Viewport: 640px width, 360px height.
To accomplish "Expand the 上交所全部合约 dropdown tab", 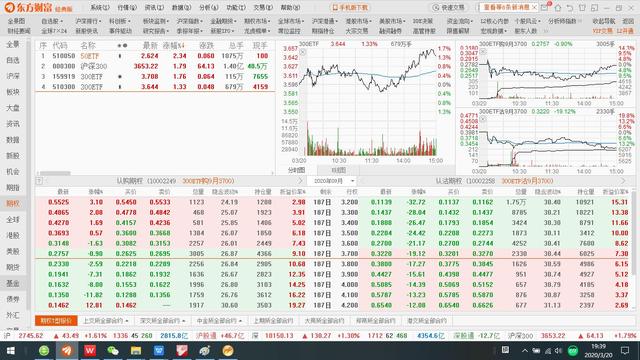I will pyautogui.click(x=106, y=321).
